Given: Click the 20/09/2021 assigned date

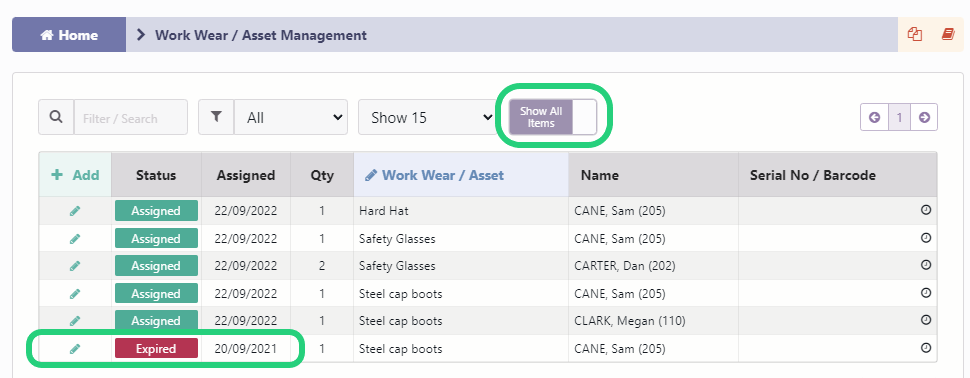Looking at the screenshot, I should point(246,349).
